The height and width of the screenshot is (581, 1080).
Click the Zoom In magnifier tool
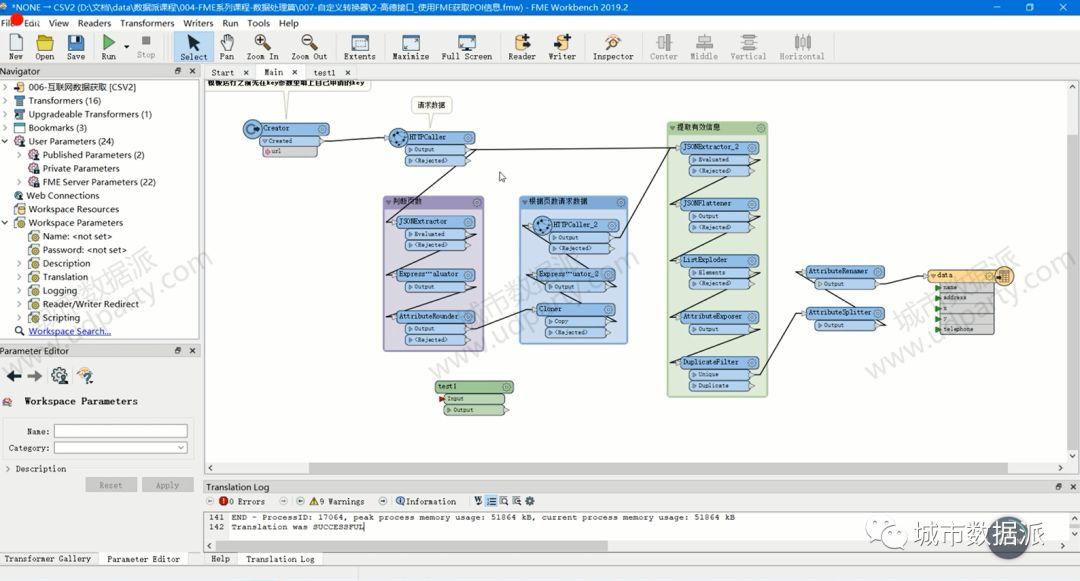[x=262, y=47]
